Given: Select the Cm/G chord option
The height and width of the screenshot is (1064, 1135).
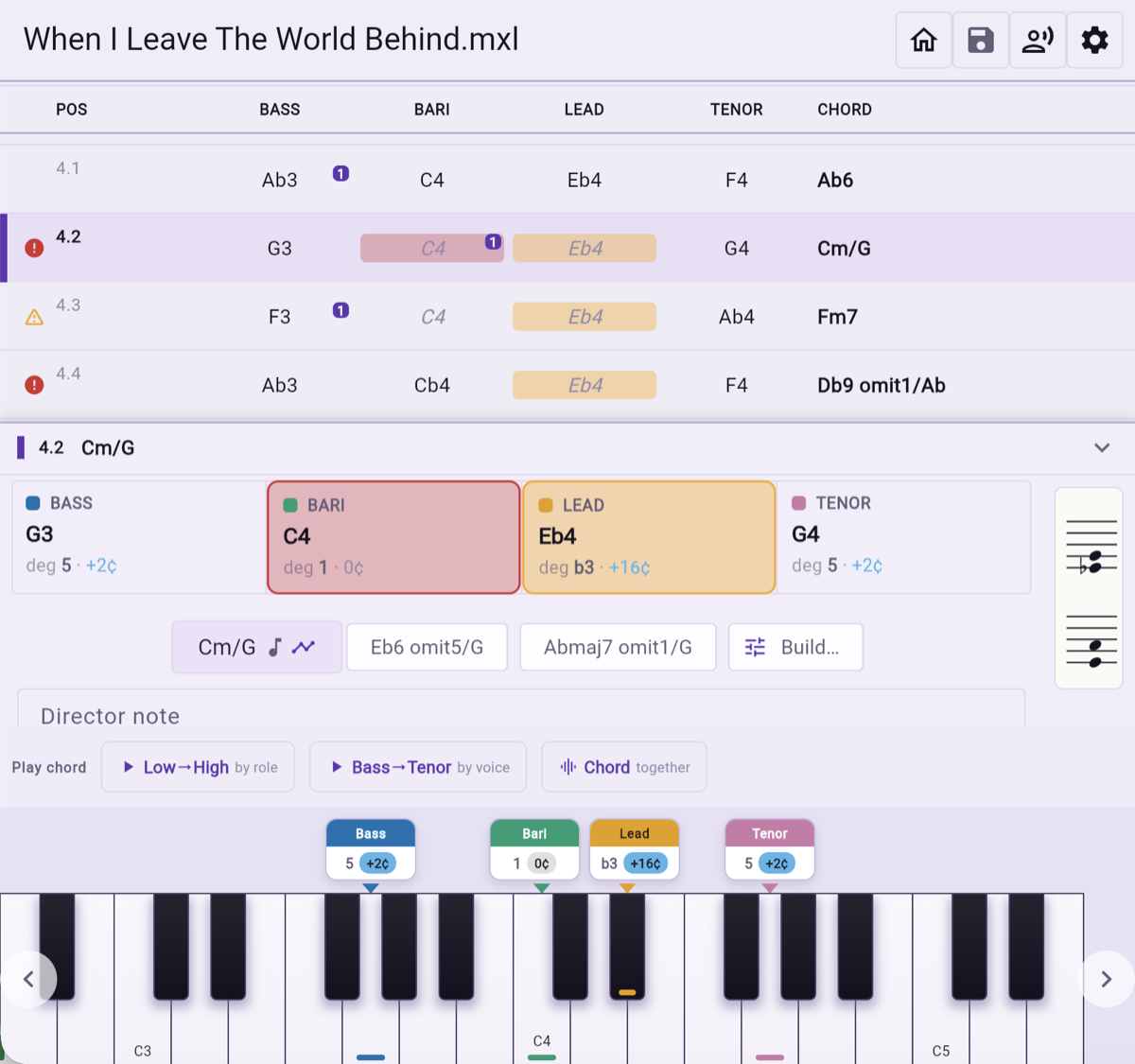Looking at the screenshot, I should [x=256, y=647].
